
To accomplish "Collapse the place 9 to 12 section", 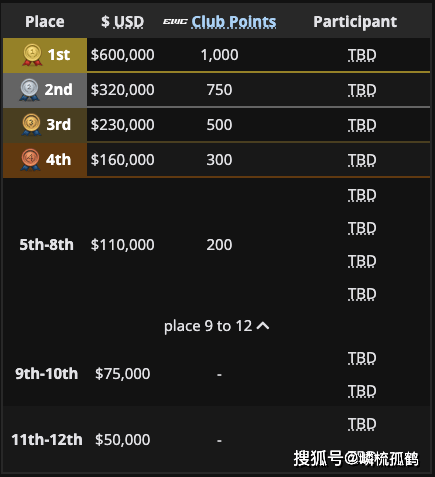I will 216,326.
